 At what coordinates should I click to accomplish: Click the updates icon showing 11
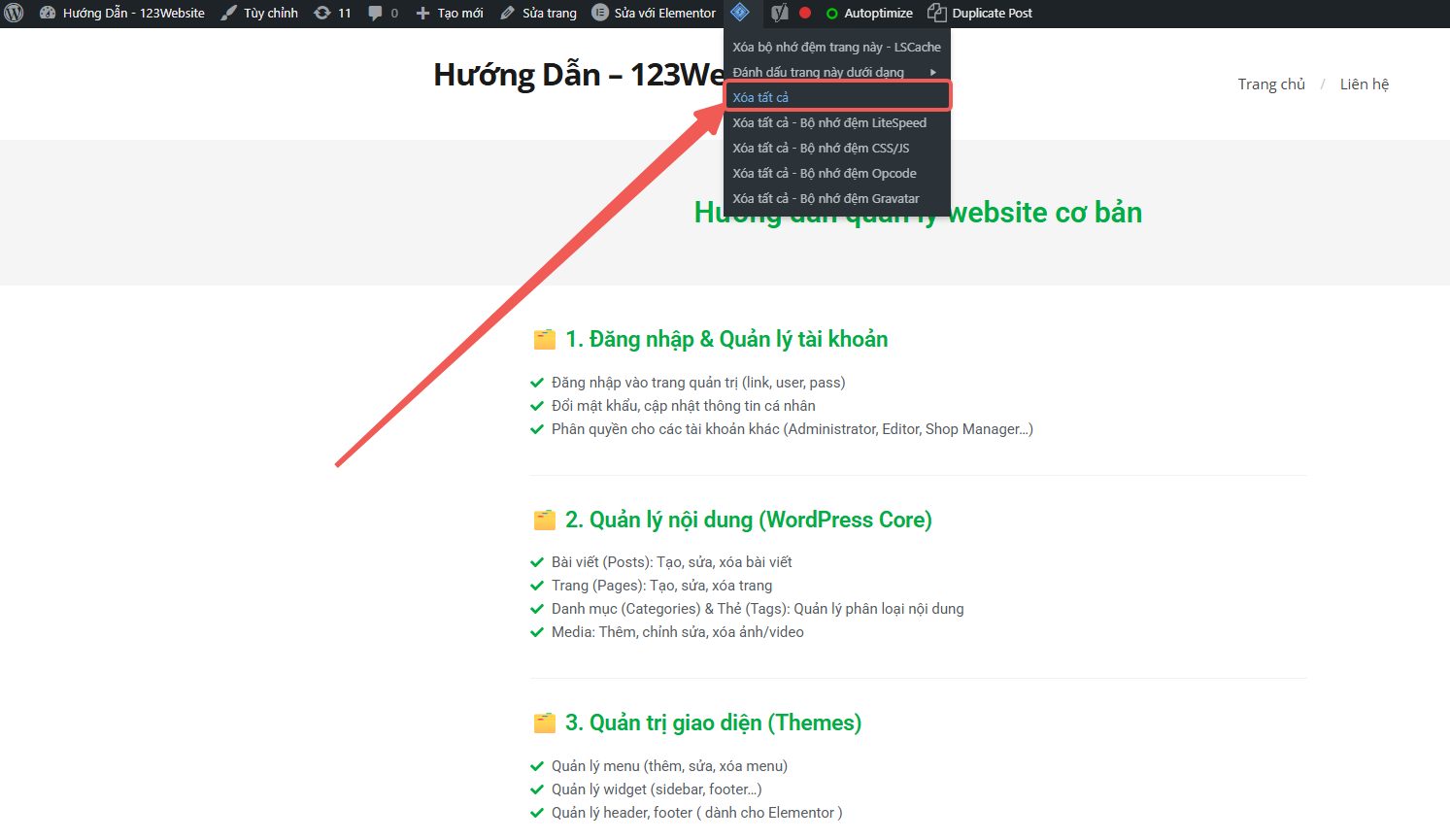(x=332, y=14)
